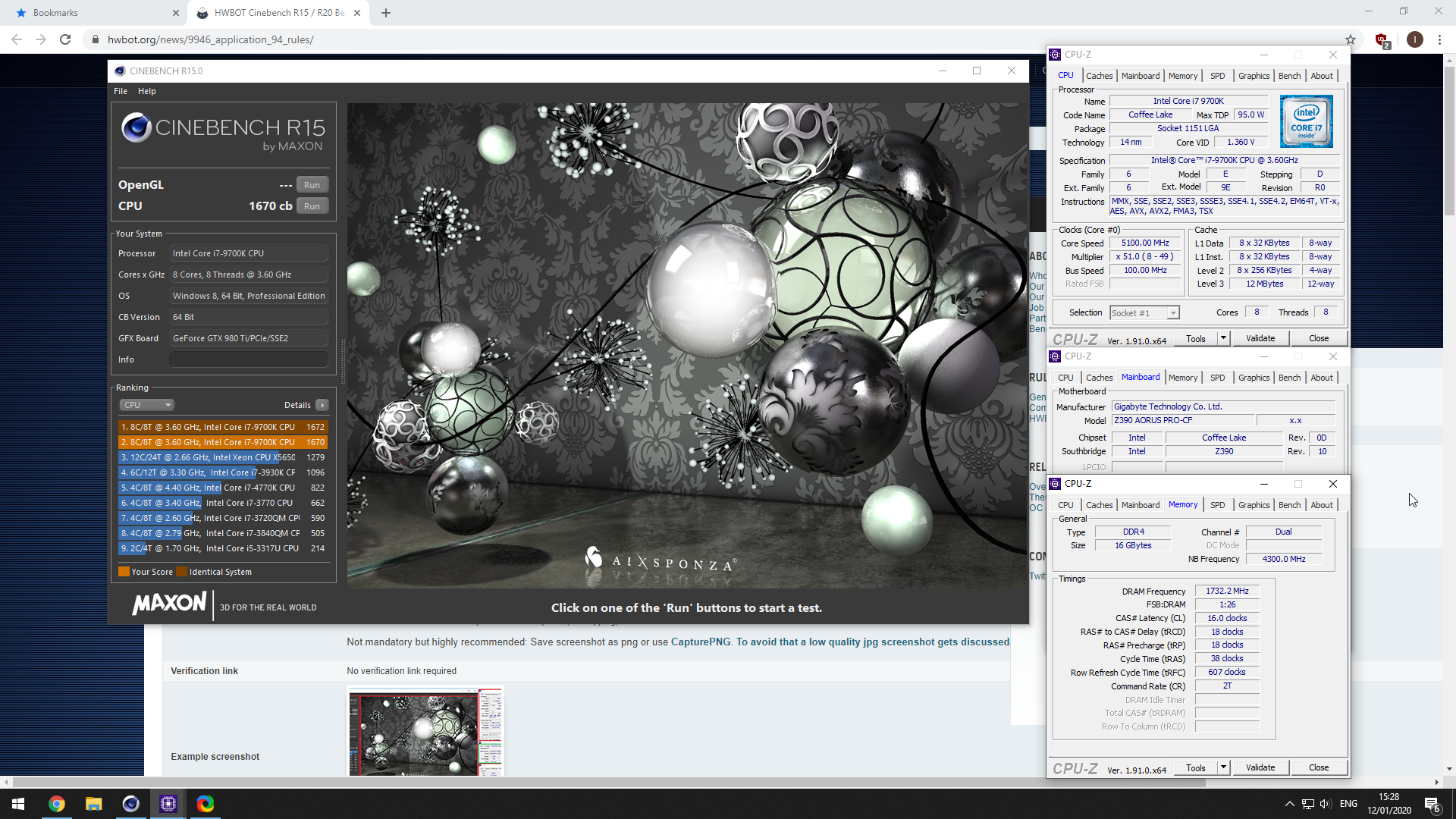
Task: Open File Explorer from the taskbar
Action: [x=93, y=804]
